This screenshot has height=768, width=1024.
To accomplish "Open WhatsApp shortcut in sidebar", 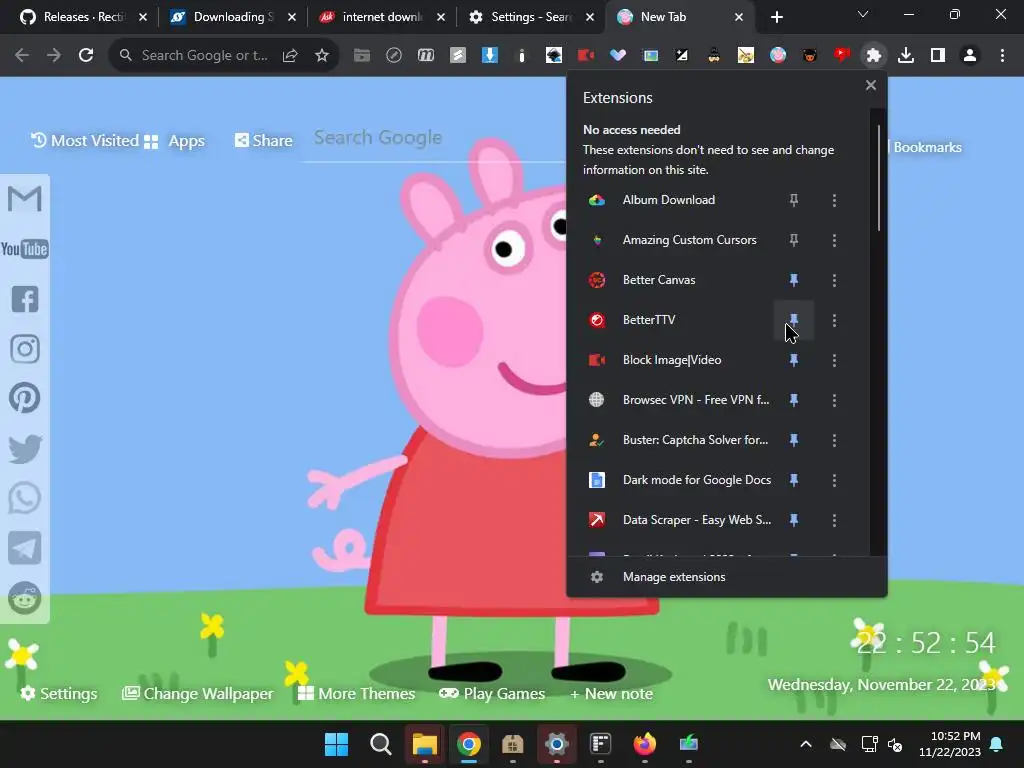I will 25,498.
